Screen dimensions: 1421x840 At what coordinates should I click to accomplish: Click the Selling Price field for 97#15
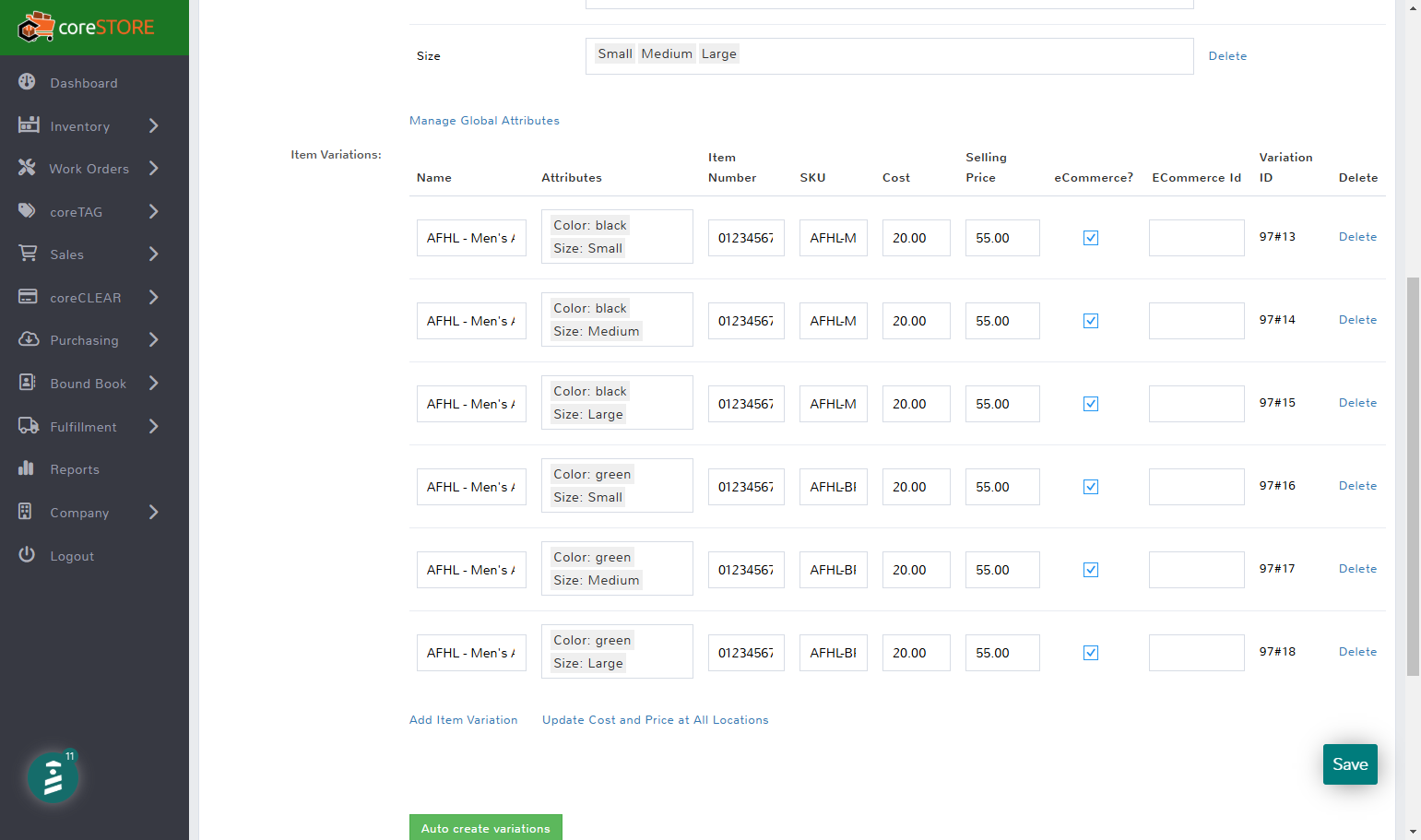[1002, 404]
